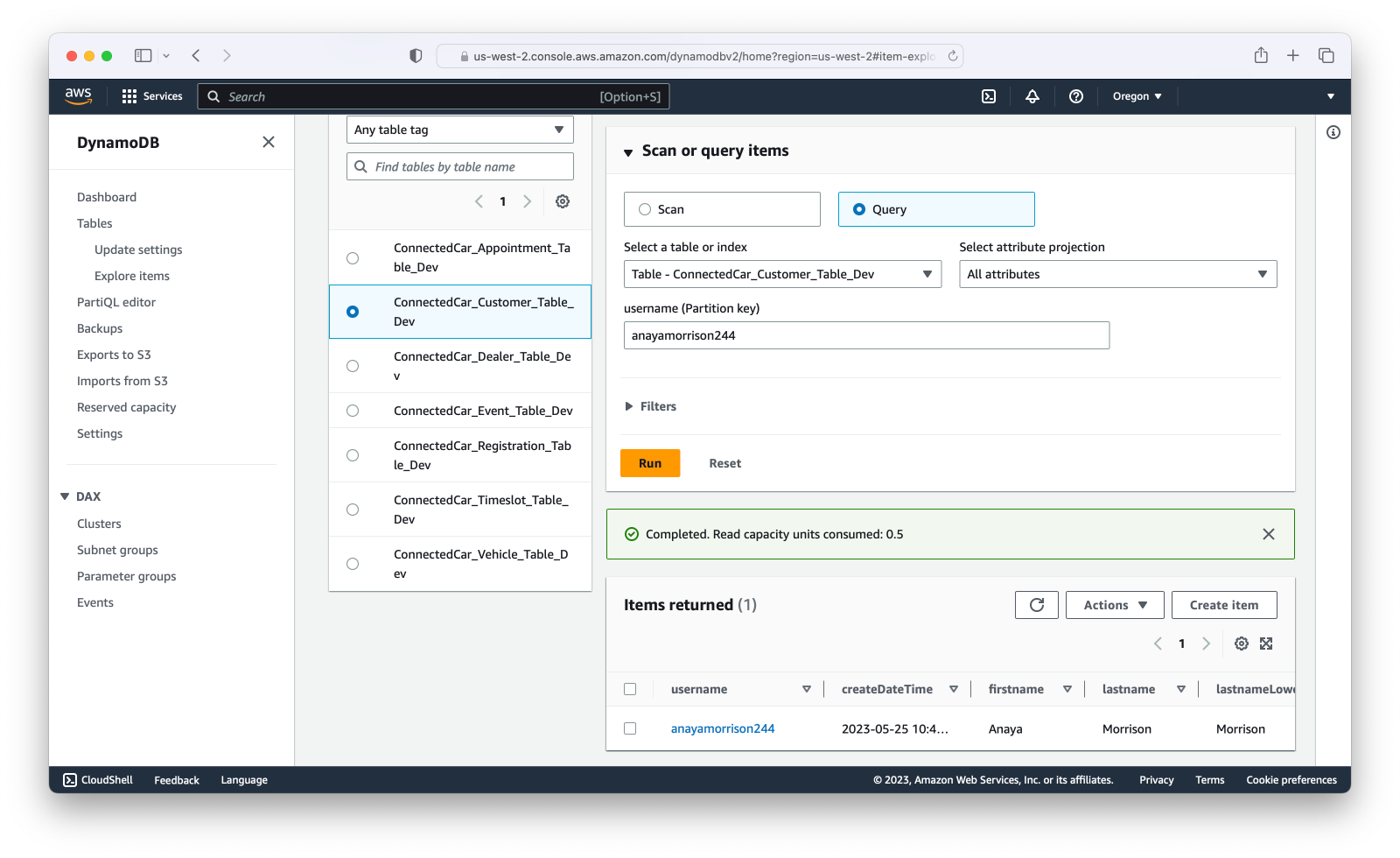This screenshot has width=1400, height=858.
Task: Tick the select-all items checkbox
Action: coord(630,689)
